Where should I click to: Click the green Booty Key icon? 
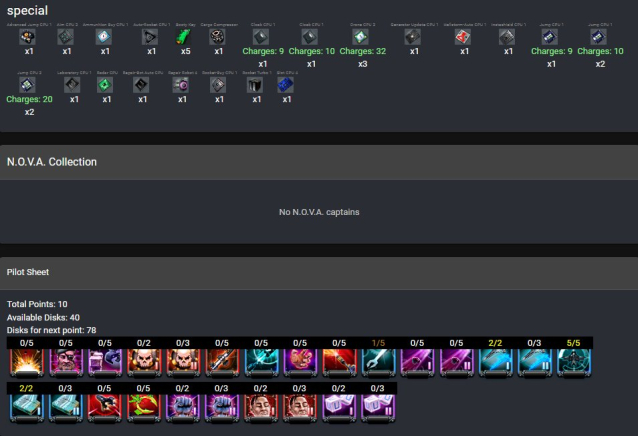point(183,37)
